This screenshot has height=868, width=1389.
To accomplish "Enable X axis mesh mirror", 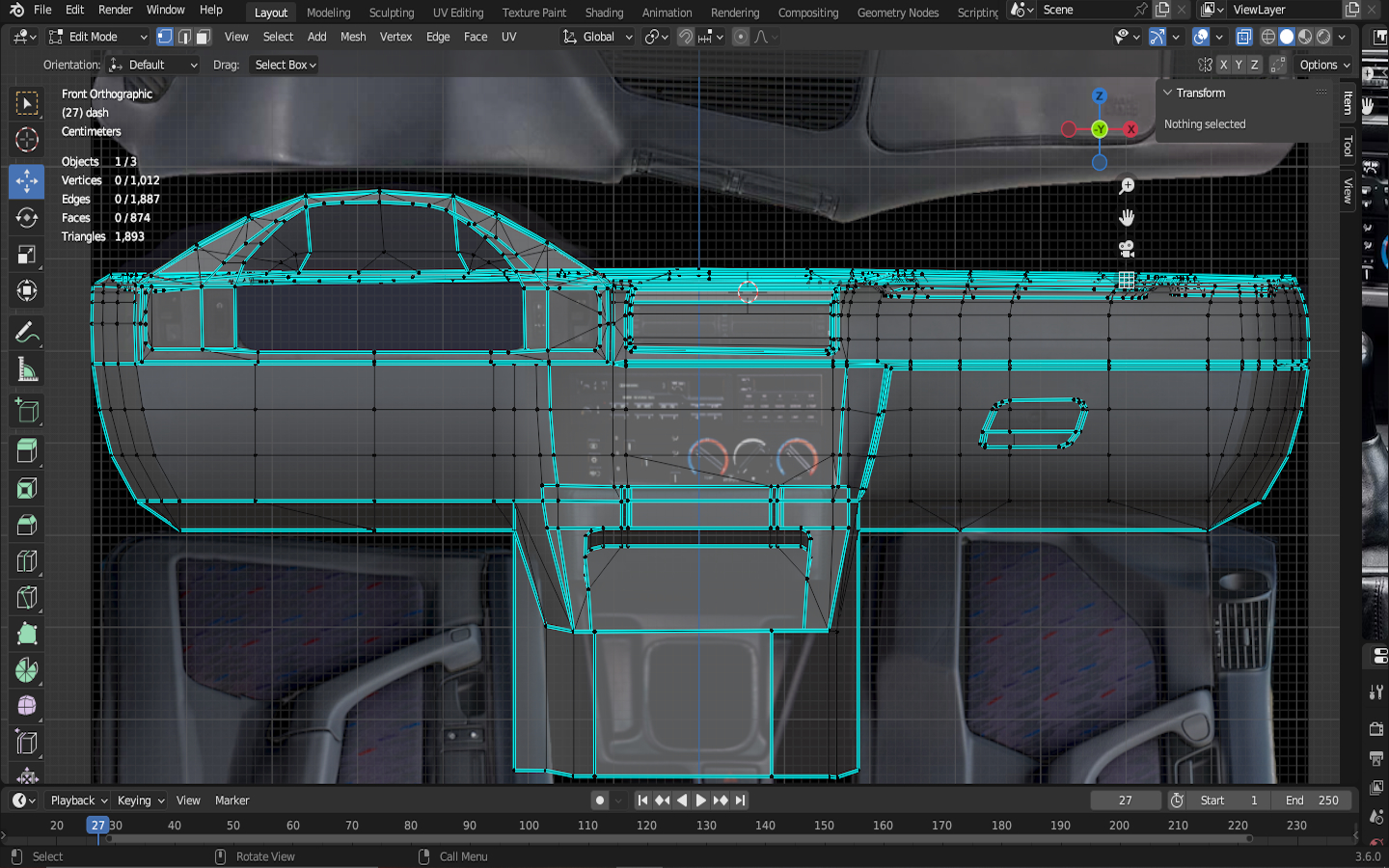I will (x=1223, y=65).
